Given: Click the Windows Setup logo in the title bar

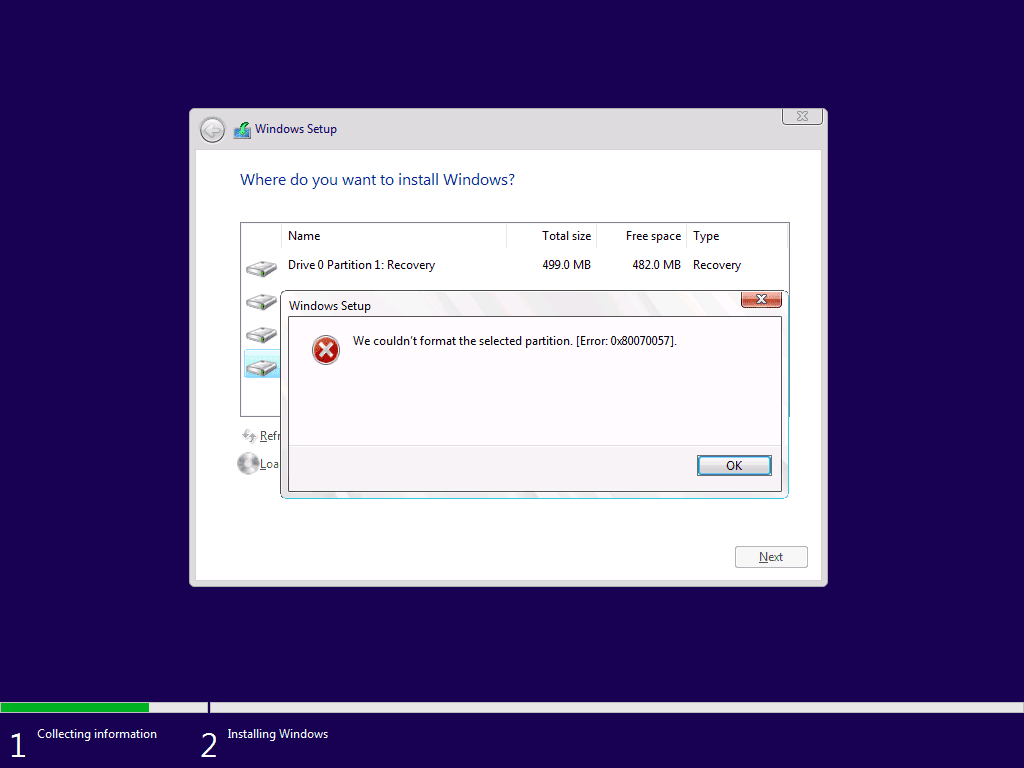Looking at the screenshot, I should click(x=241, y=129).
